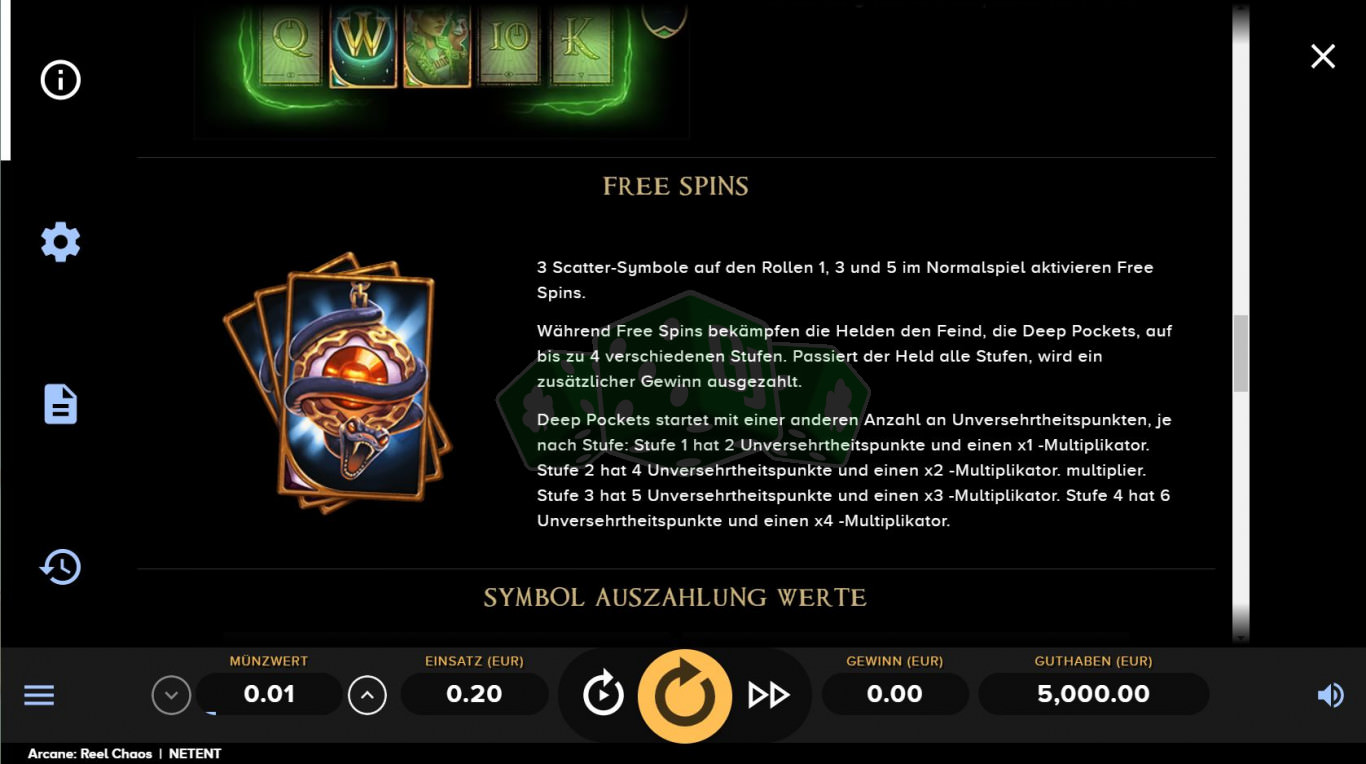Enable quick spin fast-forward icon
The width and height of the screenshot is (1366, 764).
click(769, 695)
